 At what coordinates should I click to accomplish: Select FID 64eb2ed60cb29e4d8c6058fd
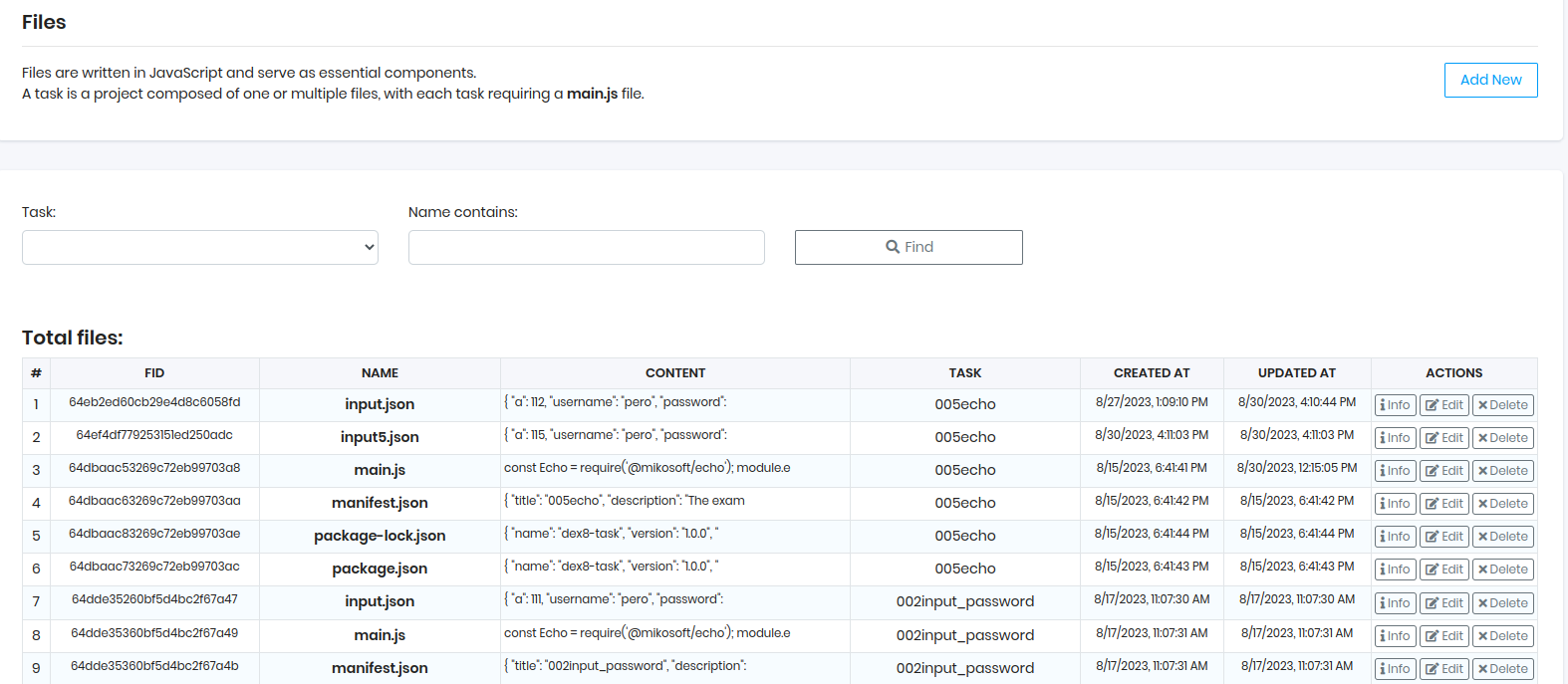(x=154, y=402)
